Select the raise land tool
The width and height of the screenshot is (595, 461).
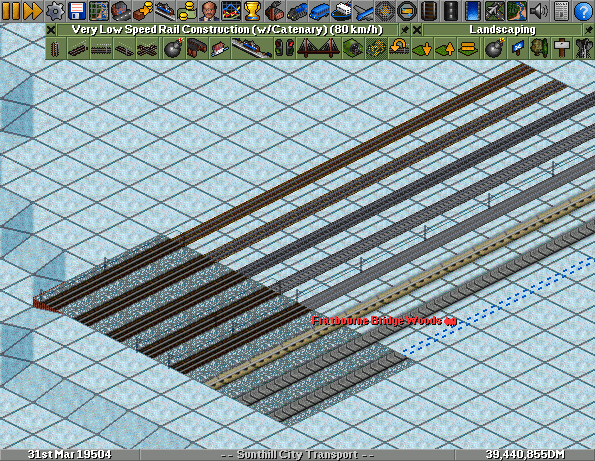coord(445,48)
